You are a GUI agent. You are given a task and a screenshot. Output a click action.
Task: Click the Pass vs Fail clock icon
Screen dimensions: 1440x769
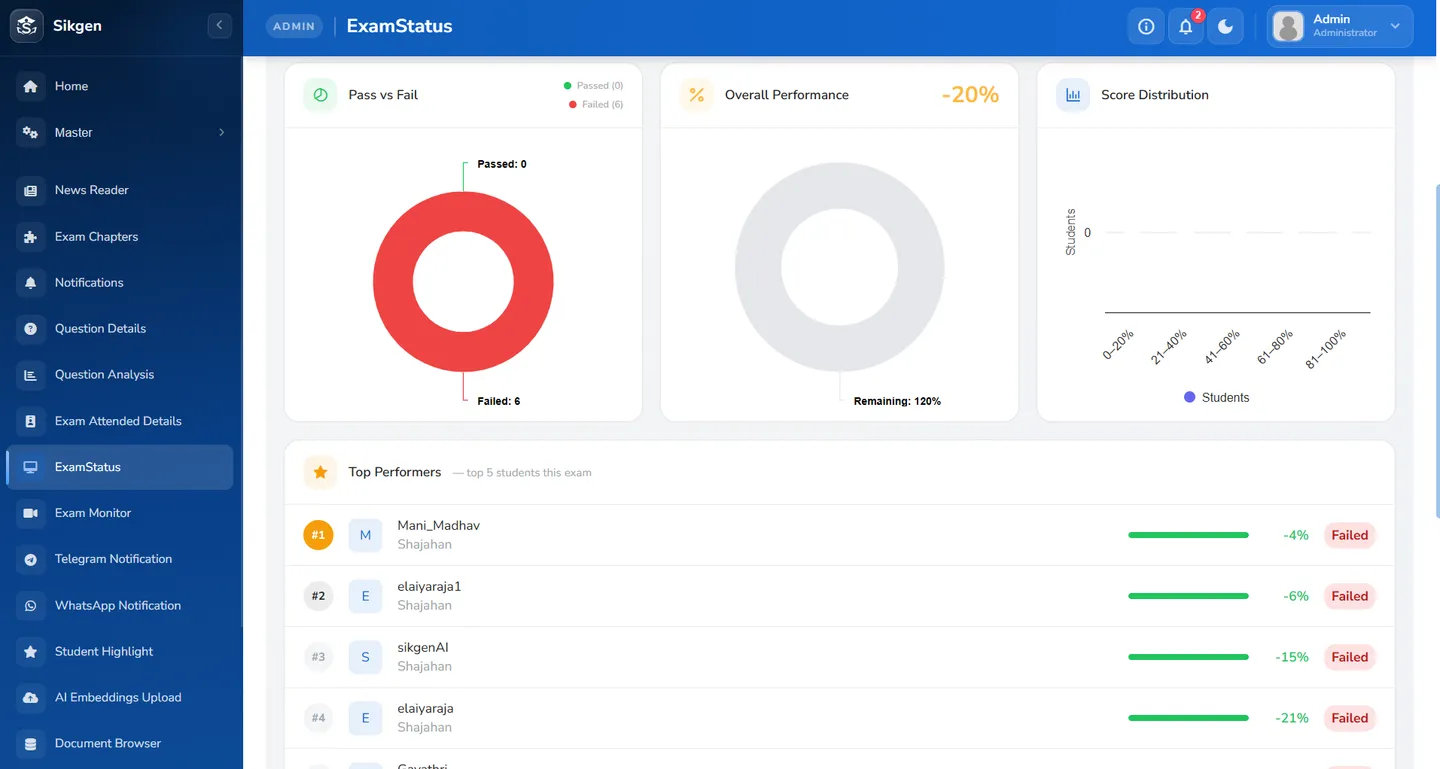321,95
